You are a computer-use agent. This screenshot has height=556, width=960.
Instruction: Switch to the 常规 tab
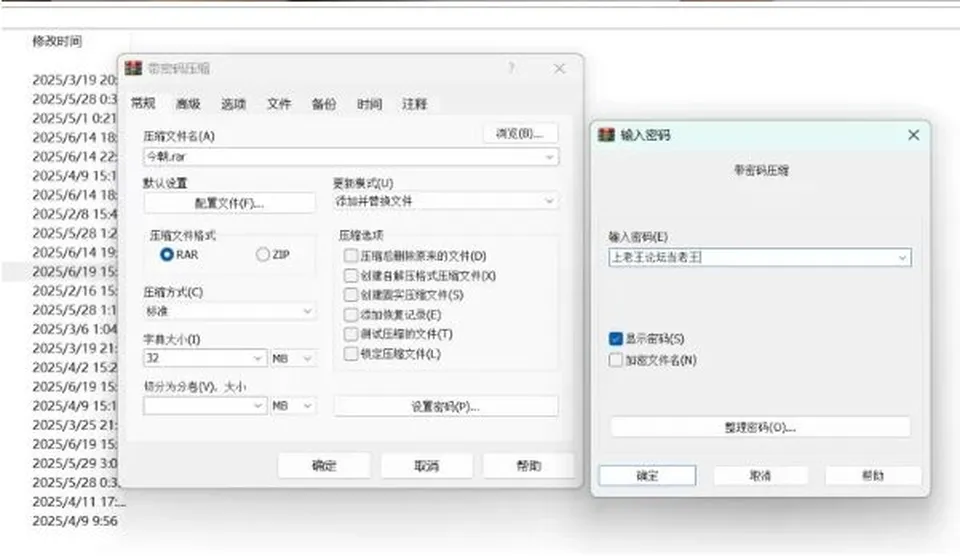143,103
